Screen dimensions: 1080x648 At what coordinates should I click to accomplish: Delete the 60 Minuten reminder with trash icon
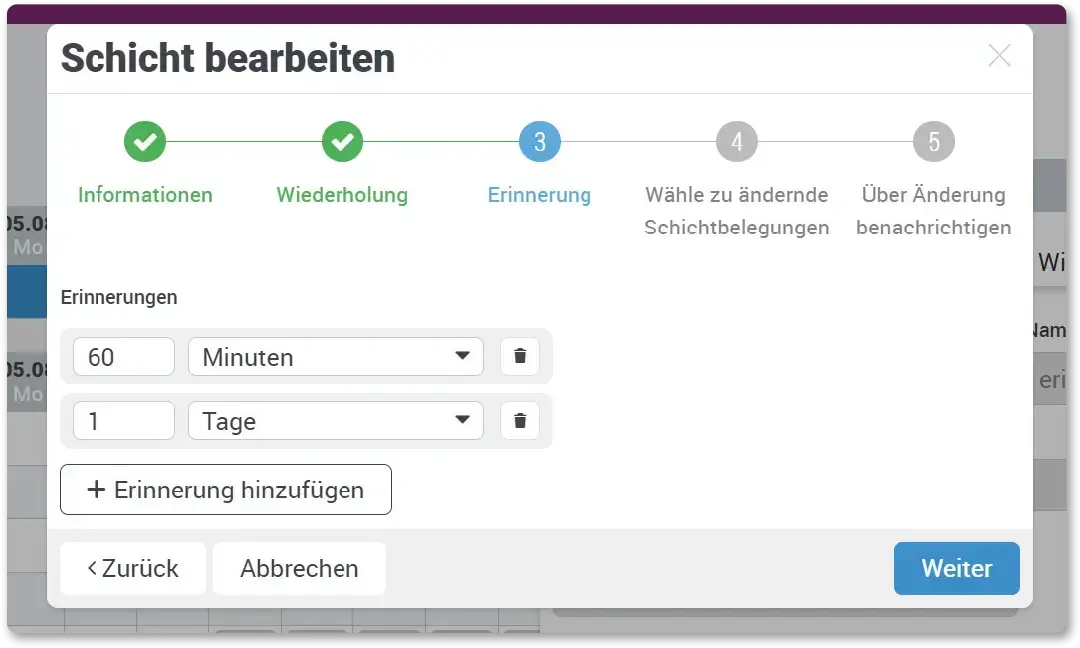pyautogui.click(x=520, y=357)
